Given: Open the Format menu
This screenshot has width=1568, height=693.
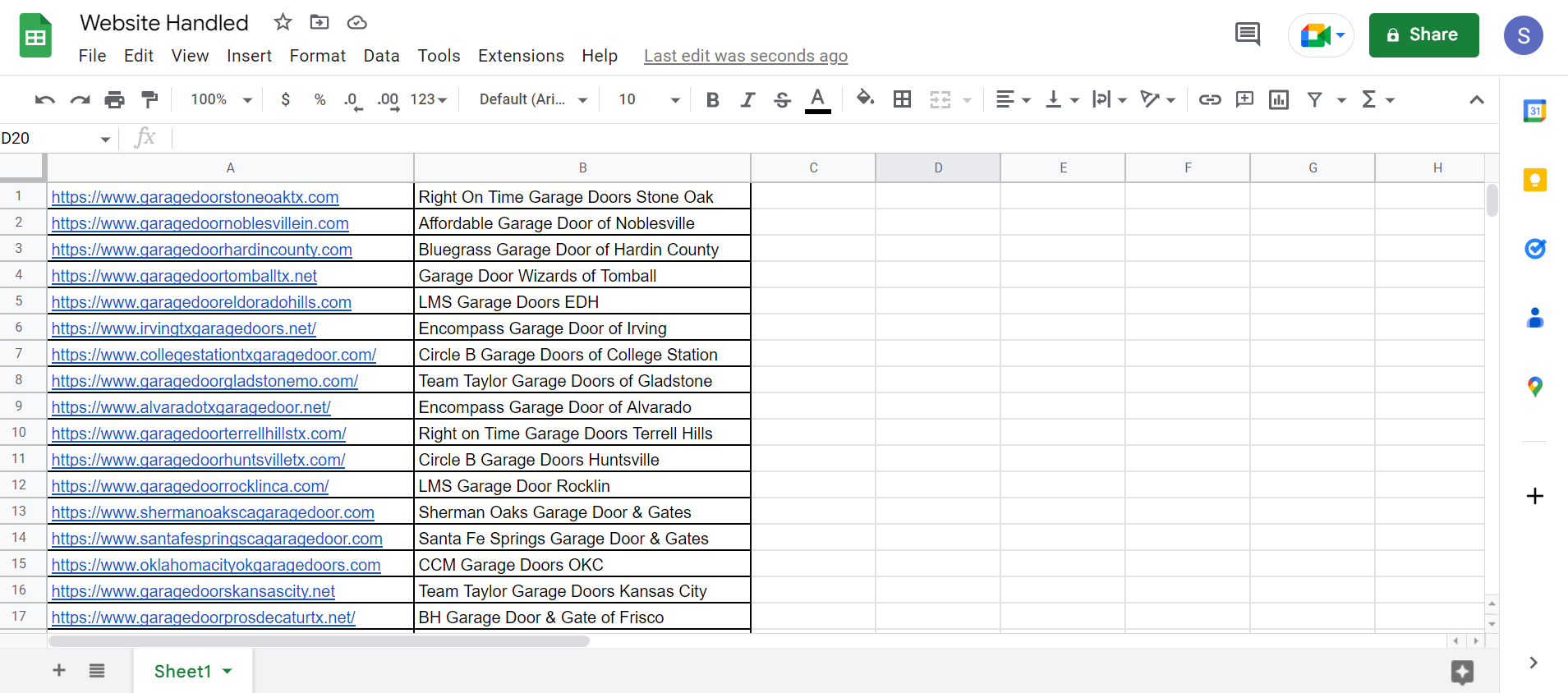Looking at the screenshot, I should [317, 56].
